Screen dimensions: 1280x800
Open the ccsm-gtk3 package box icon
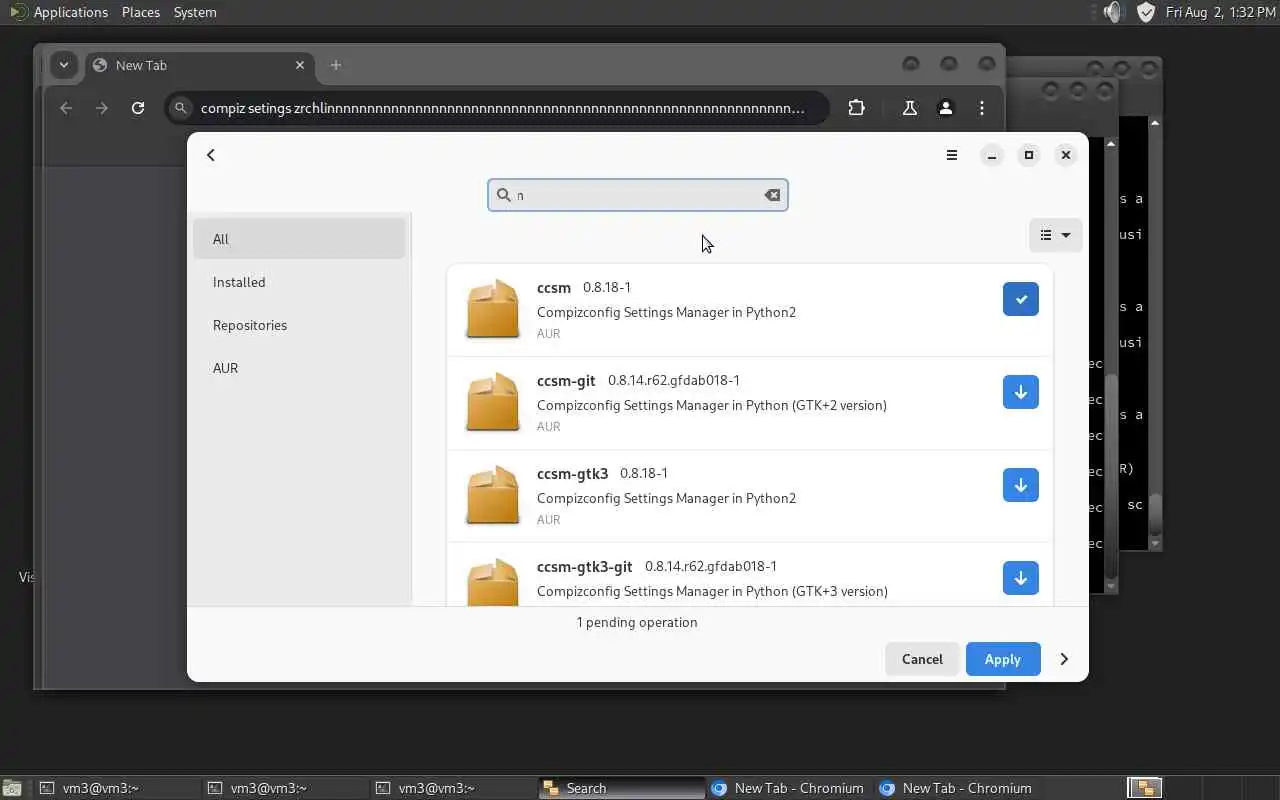[493, 495]
